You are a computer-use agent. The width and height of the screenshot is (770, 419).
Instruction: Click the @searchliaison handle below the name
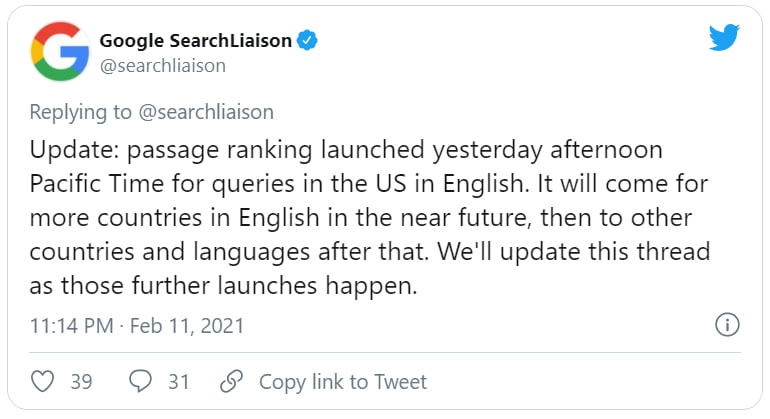[x=162, y=65]
